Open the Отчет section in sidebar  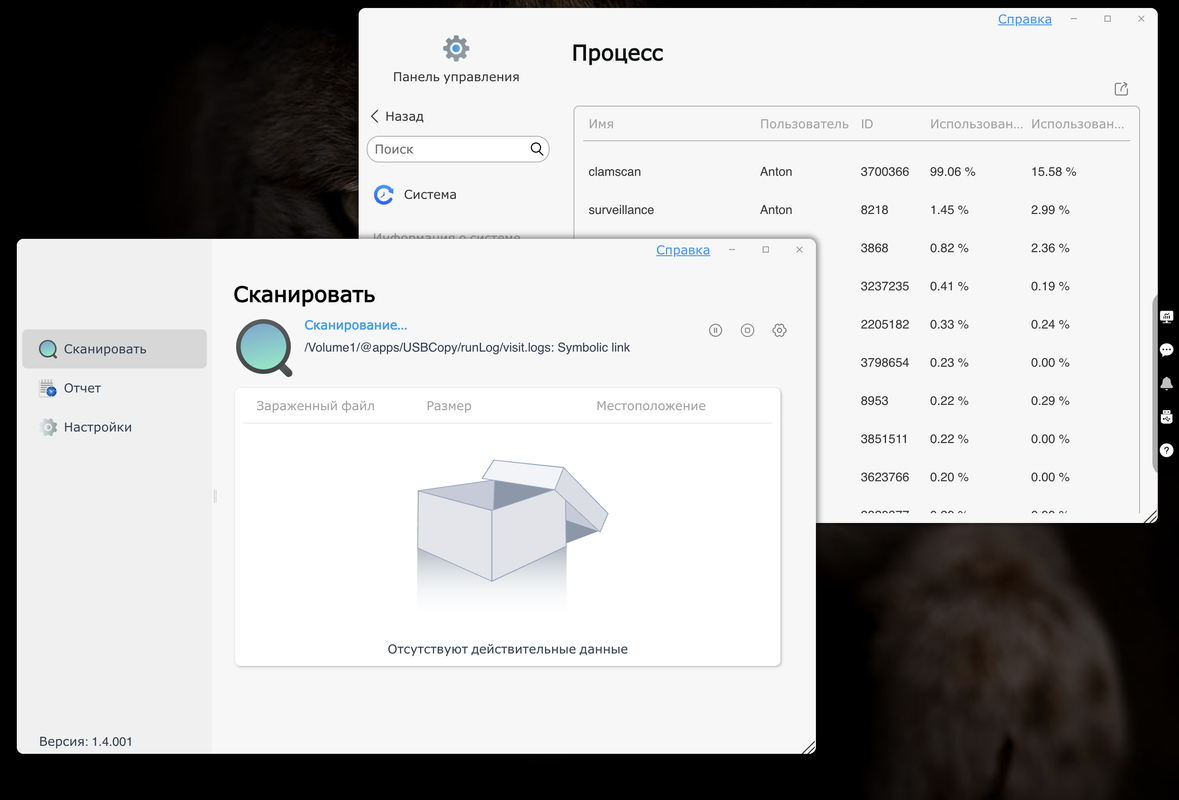pyautogui.click(x=114, y=388)
